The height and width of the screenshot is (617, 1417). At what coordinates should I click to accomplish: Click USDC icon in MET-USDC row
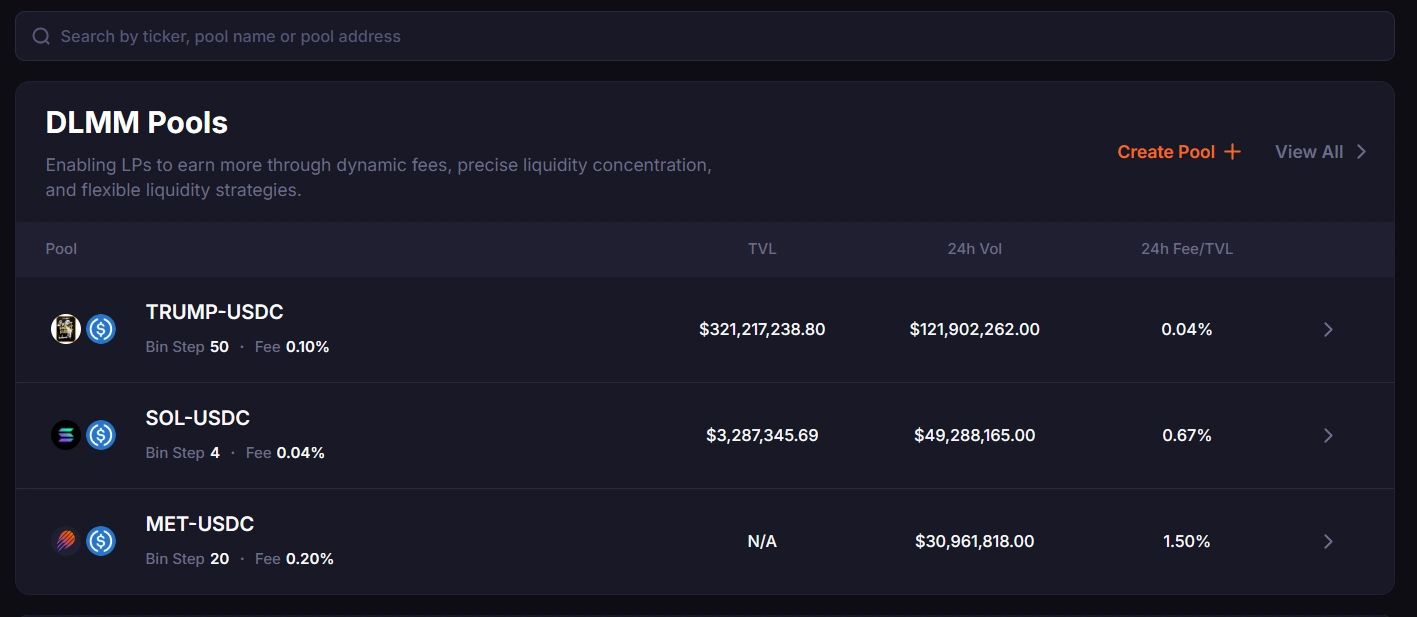pos(101,541)
